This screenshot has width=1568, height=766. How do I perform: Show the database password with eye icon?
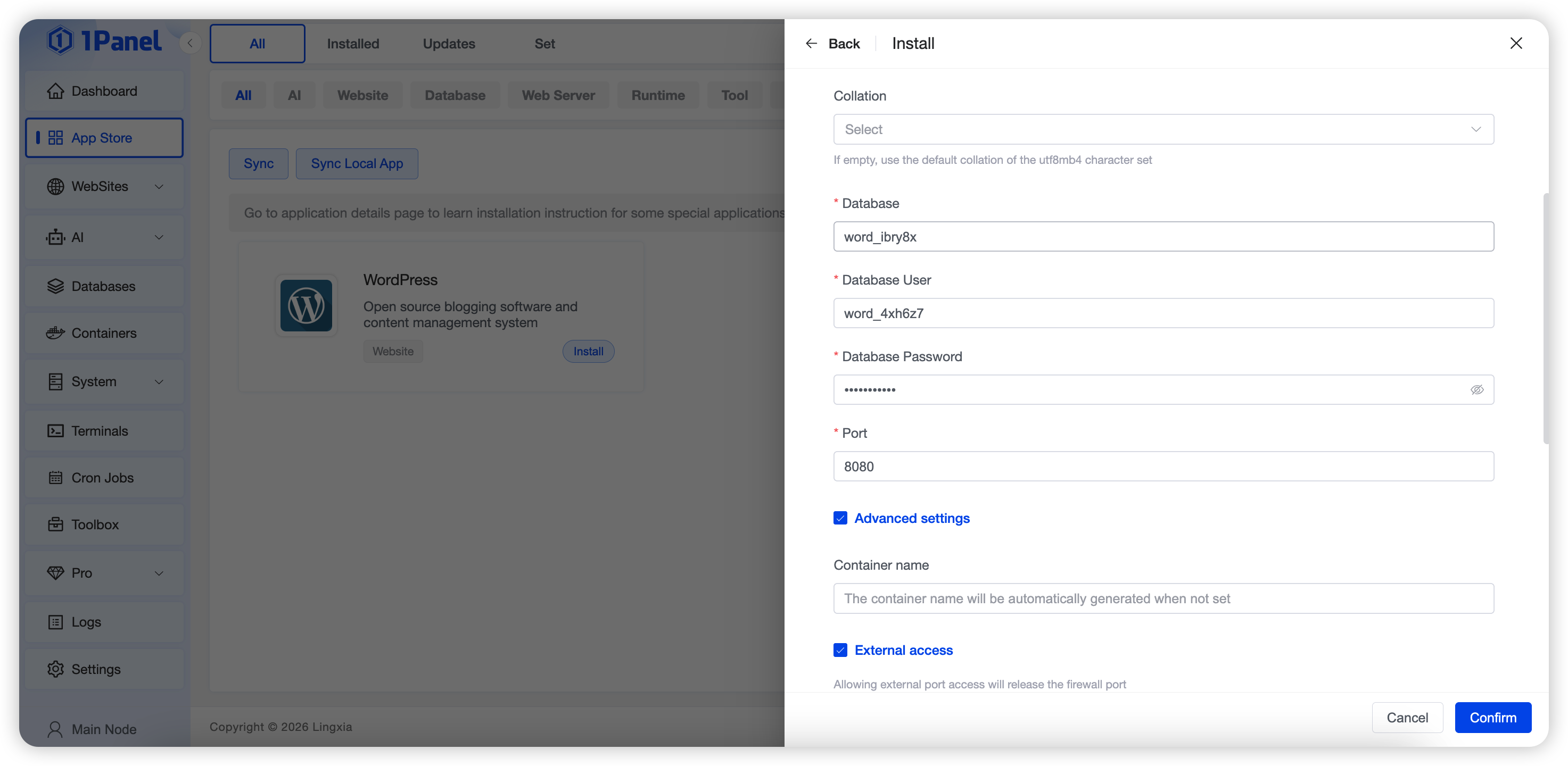tap(1476, 390)
